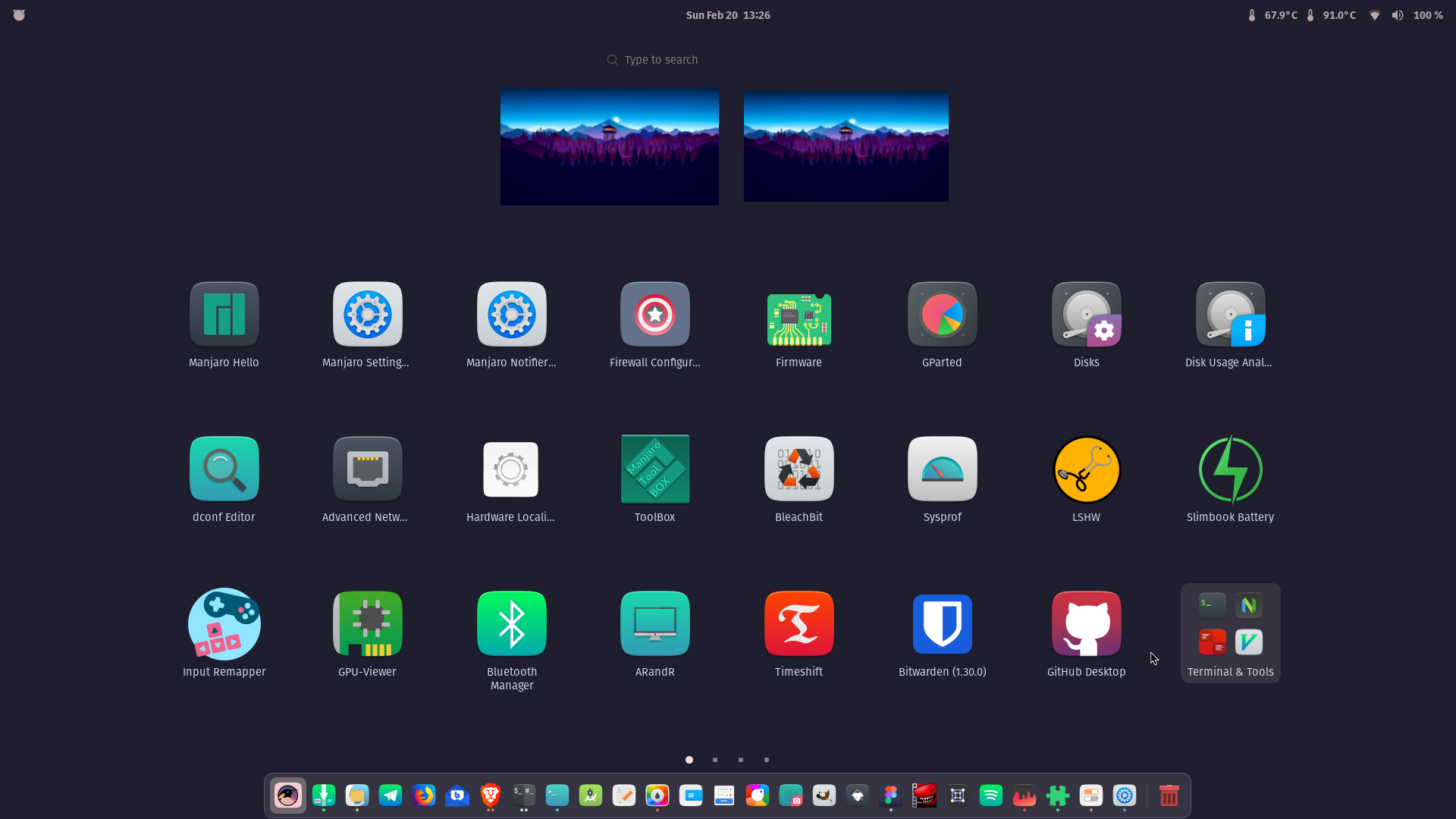1456x819 pixels.
Task: Launch LSHW hardware lister
Action: [1086, 480]
